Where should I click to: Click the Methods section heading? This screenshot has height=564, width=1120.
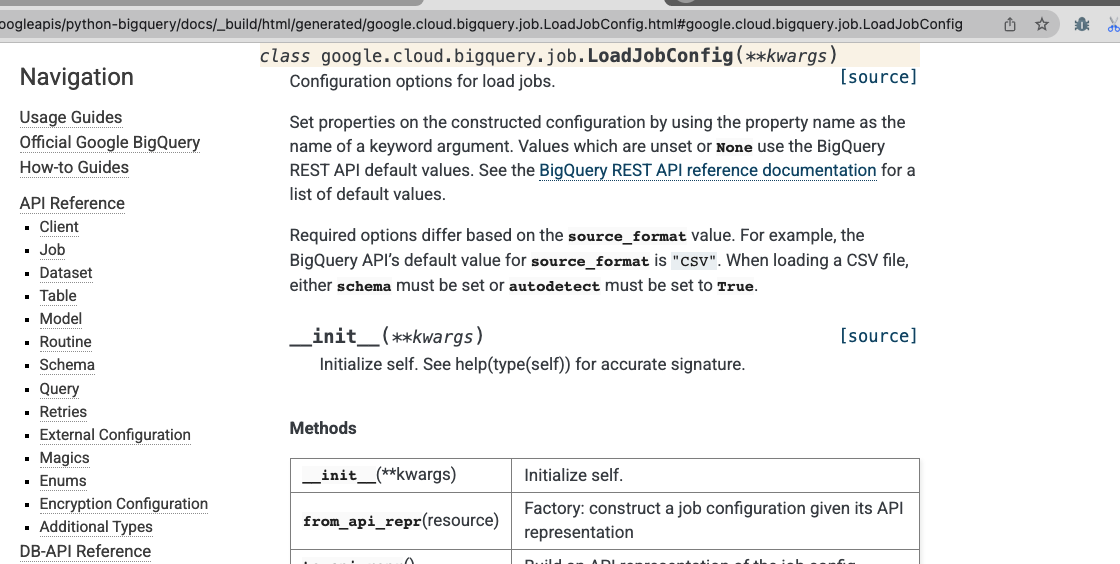pyautogui.click(x=323, y=428)
